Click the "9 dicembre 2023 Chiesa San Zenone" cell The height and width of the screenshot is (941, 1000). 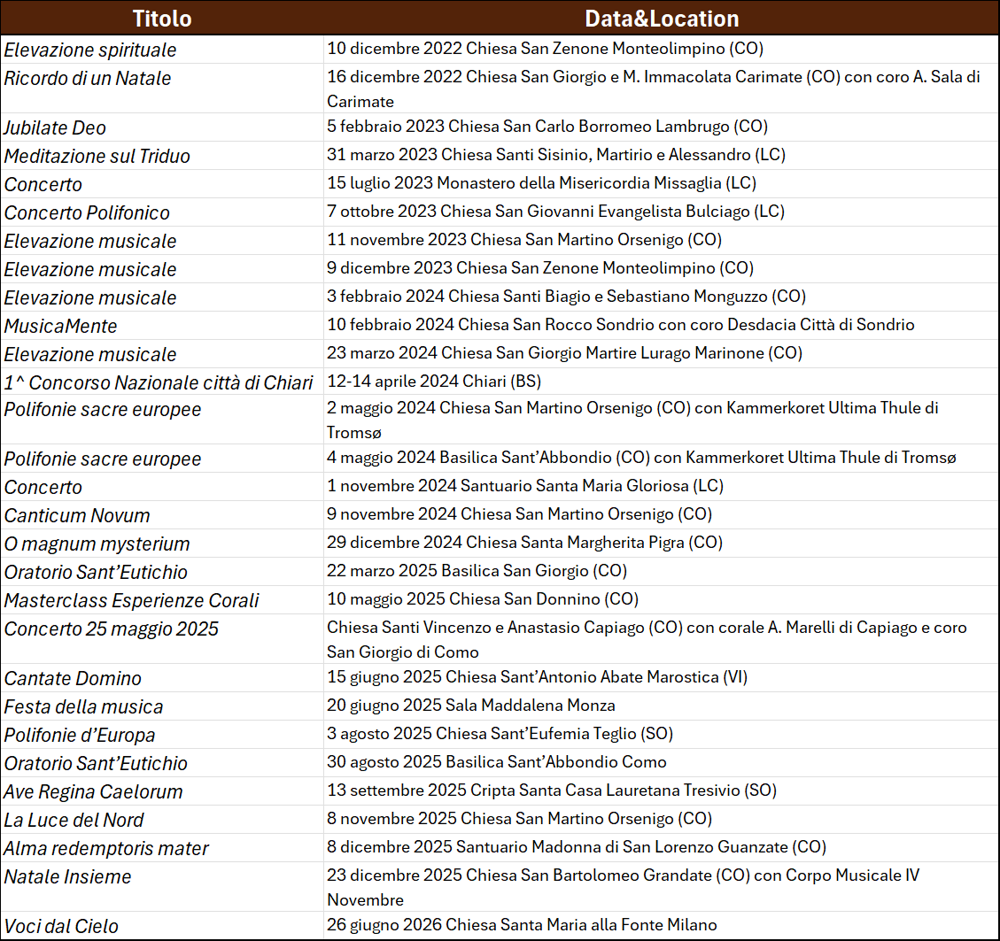pos(661,268)
